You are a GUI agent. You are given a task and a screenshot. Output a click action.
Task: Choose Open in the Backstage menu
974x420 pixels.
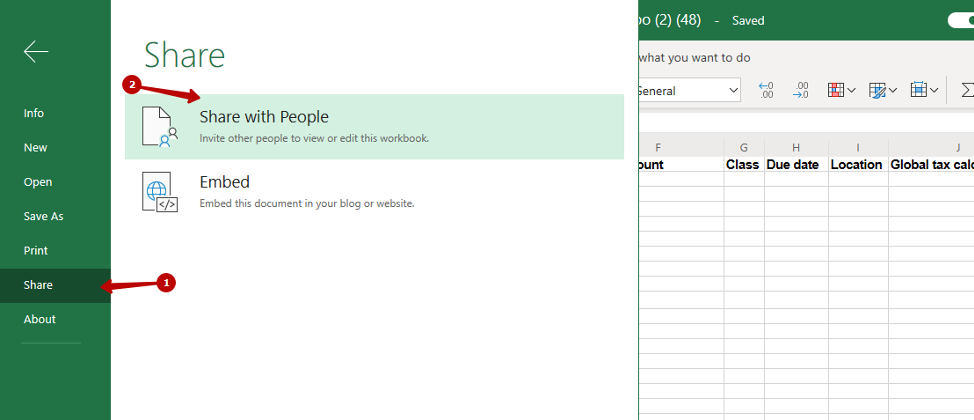point(38,182)
